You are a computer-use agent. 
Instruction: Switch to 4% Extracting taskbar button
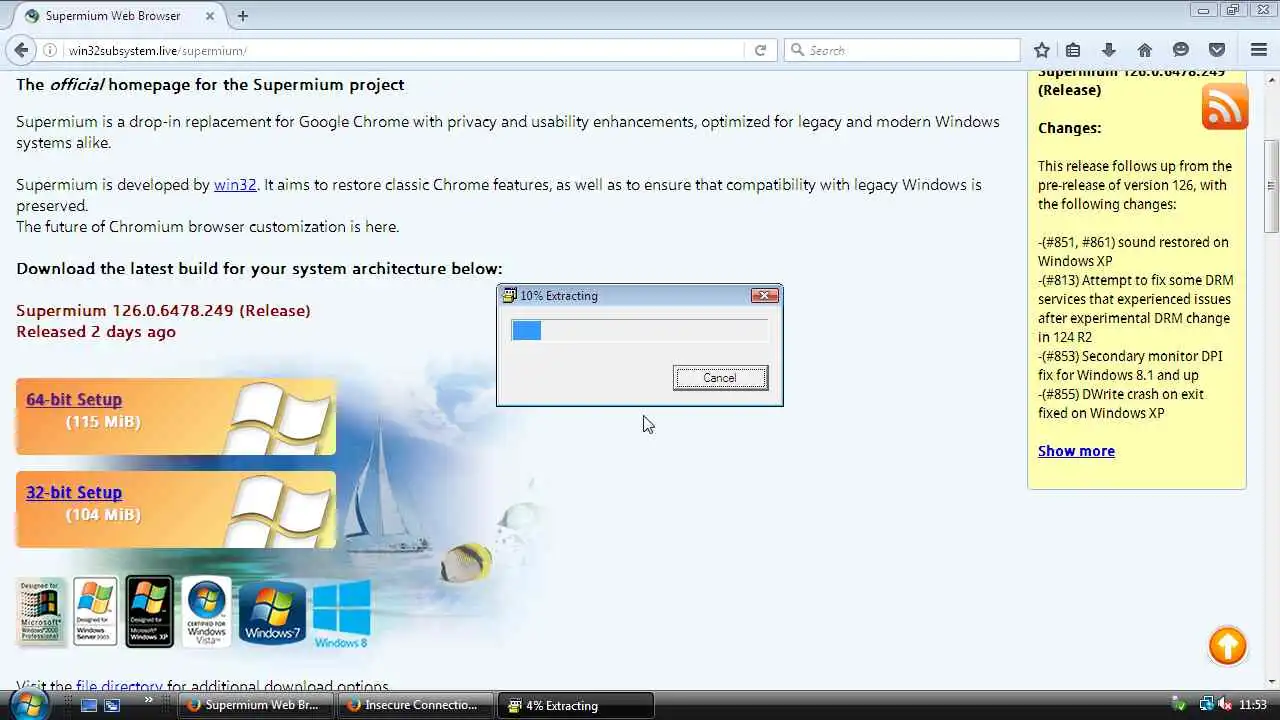pyautogui.click(x=576, y=705)
